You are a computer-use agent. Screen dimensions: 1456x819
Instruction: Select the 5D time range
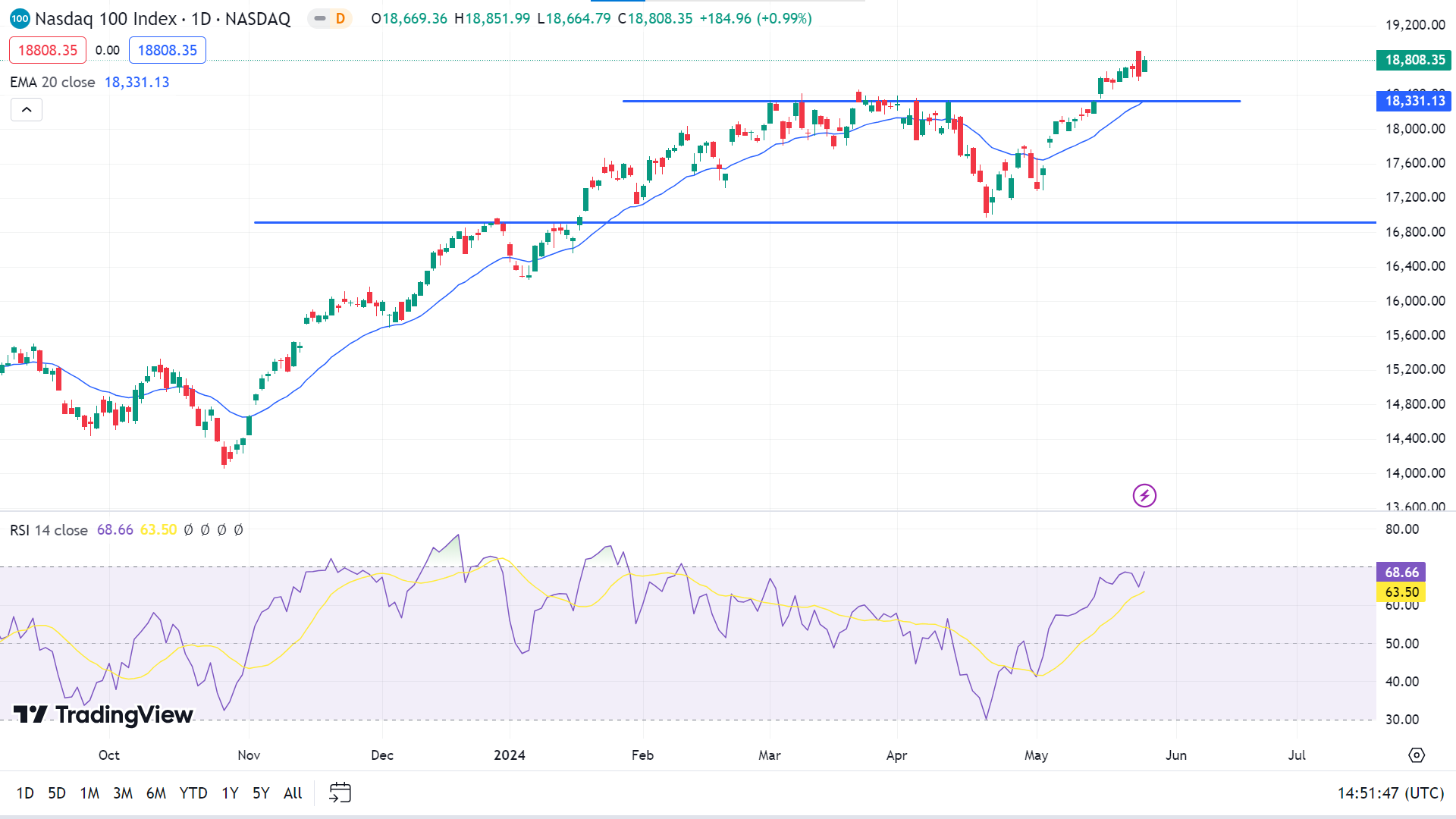pos(57,792)
